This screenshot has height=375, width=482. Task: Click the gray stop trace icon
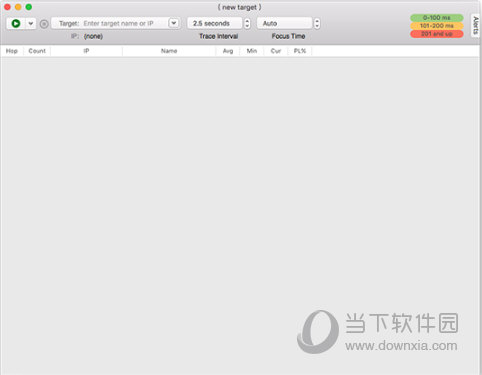[x=44, y=24]
